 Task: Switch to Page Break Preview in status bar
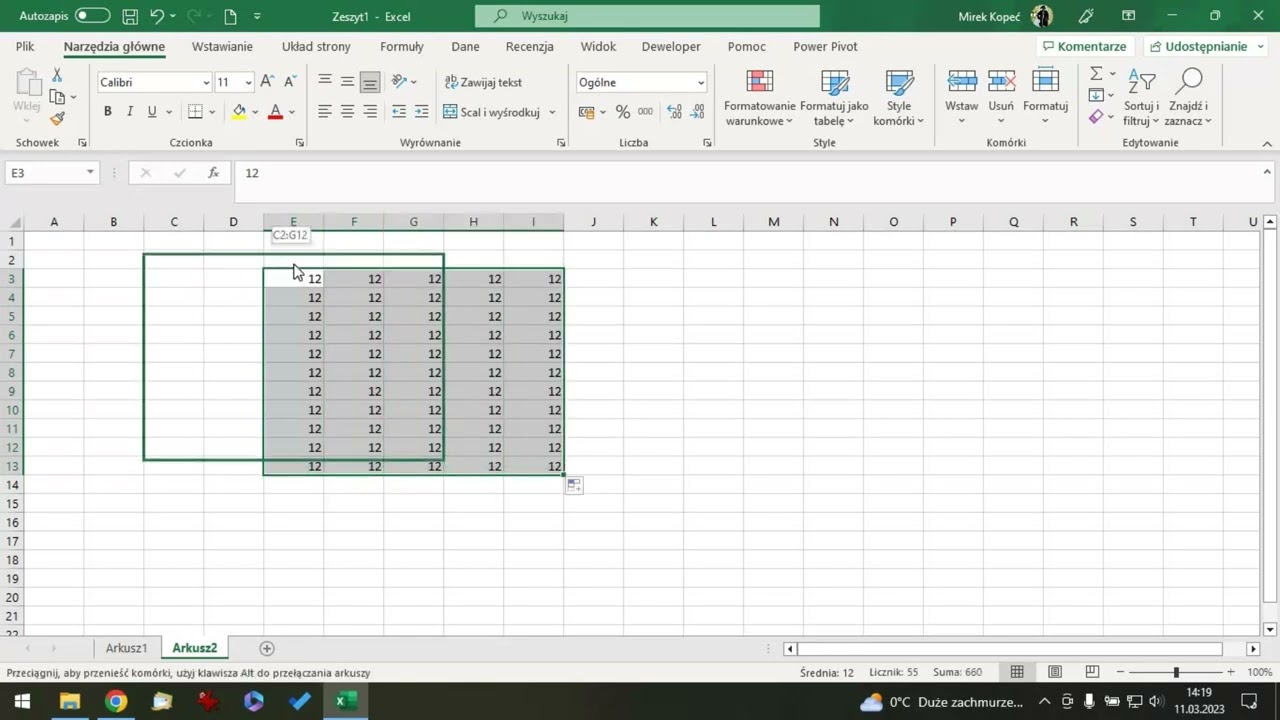1092,672
